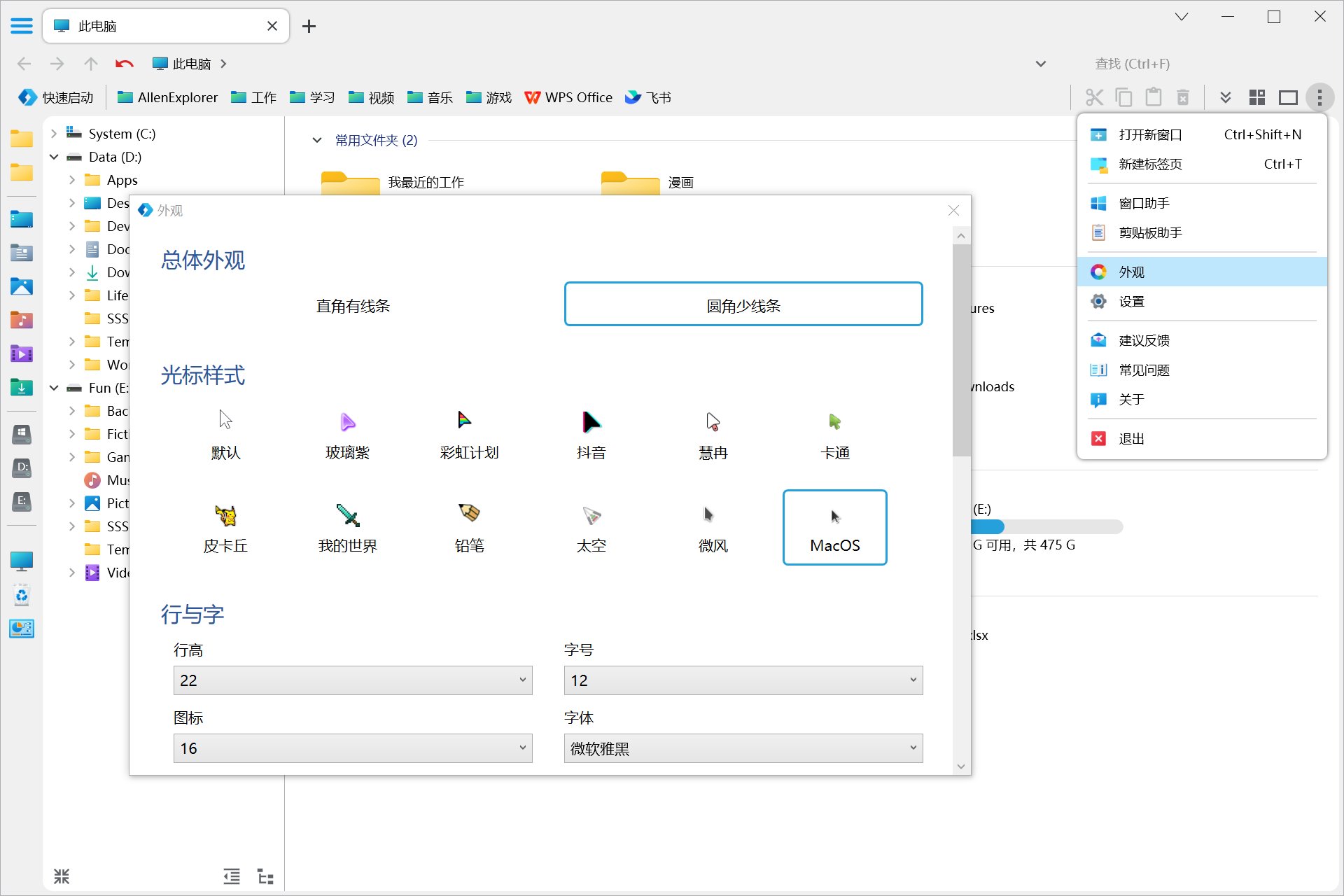This screenshot has width=1344, height=896.
Task: Click the red undo arrow icon
Action: 124,64
